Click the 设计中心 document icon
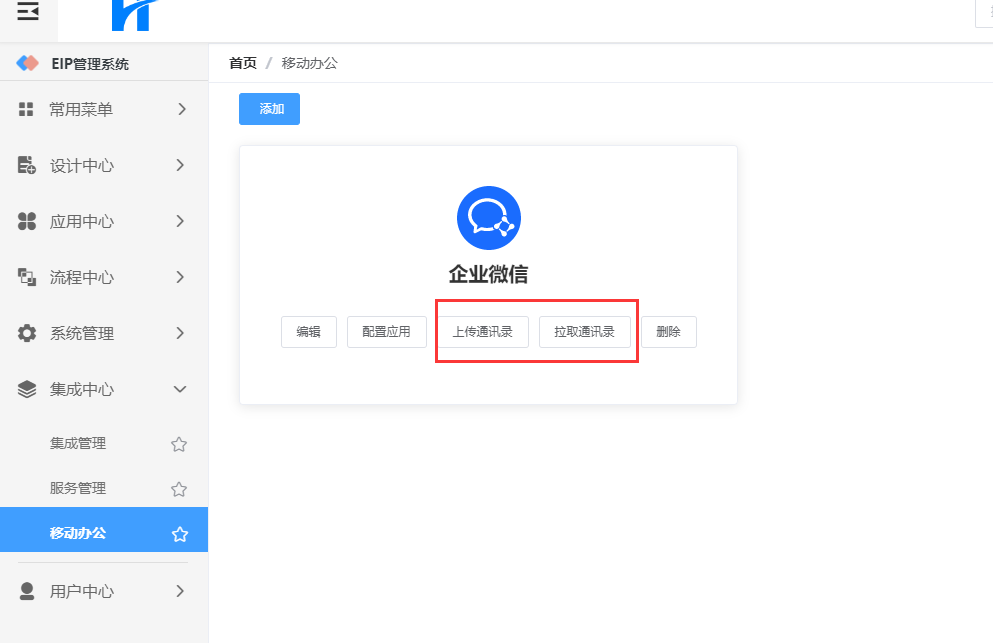Image resolution: width=993 pixels, height=643 pixels. coord(27,165)
